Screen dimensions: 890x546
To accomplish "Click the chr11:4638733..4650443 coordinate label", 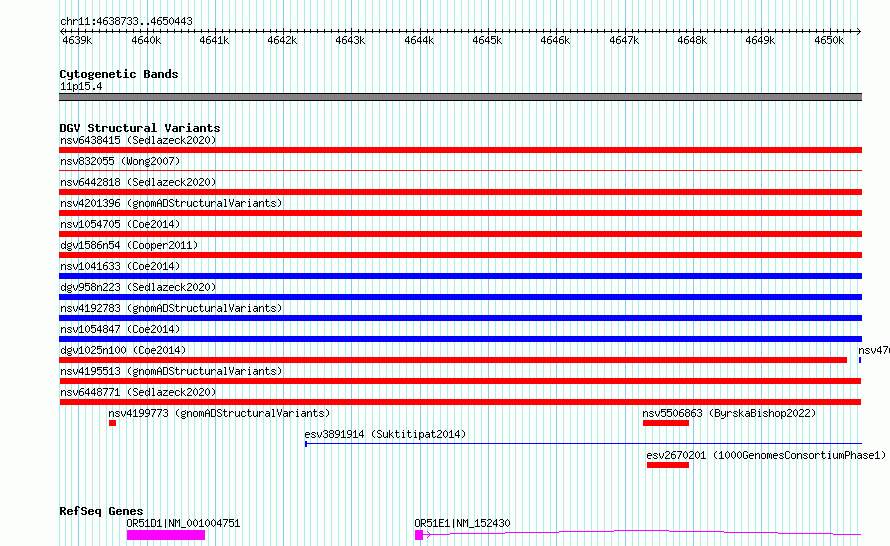I will click(x=126, y=22).
